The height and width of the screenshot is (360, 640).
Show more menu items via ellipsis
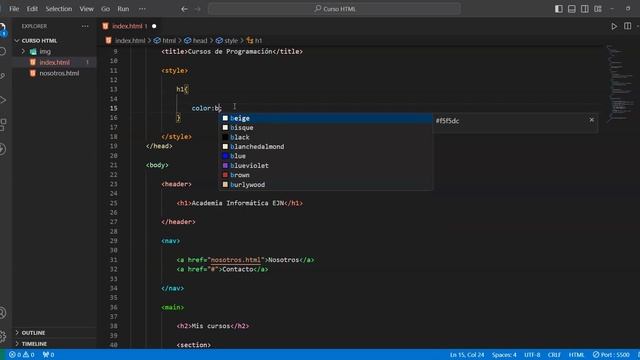click(142, 9)
